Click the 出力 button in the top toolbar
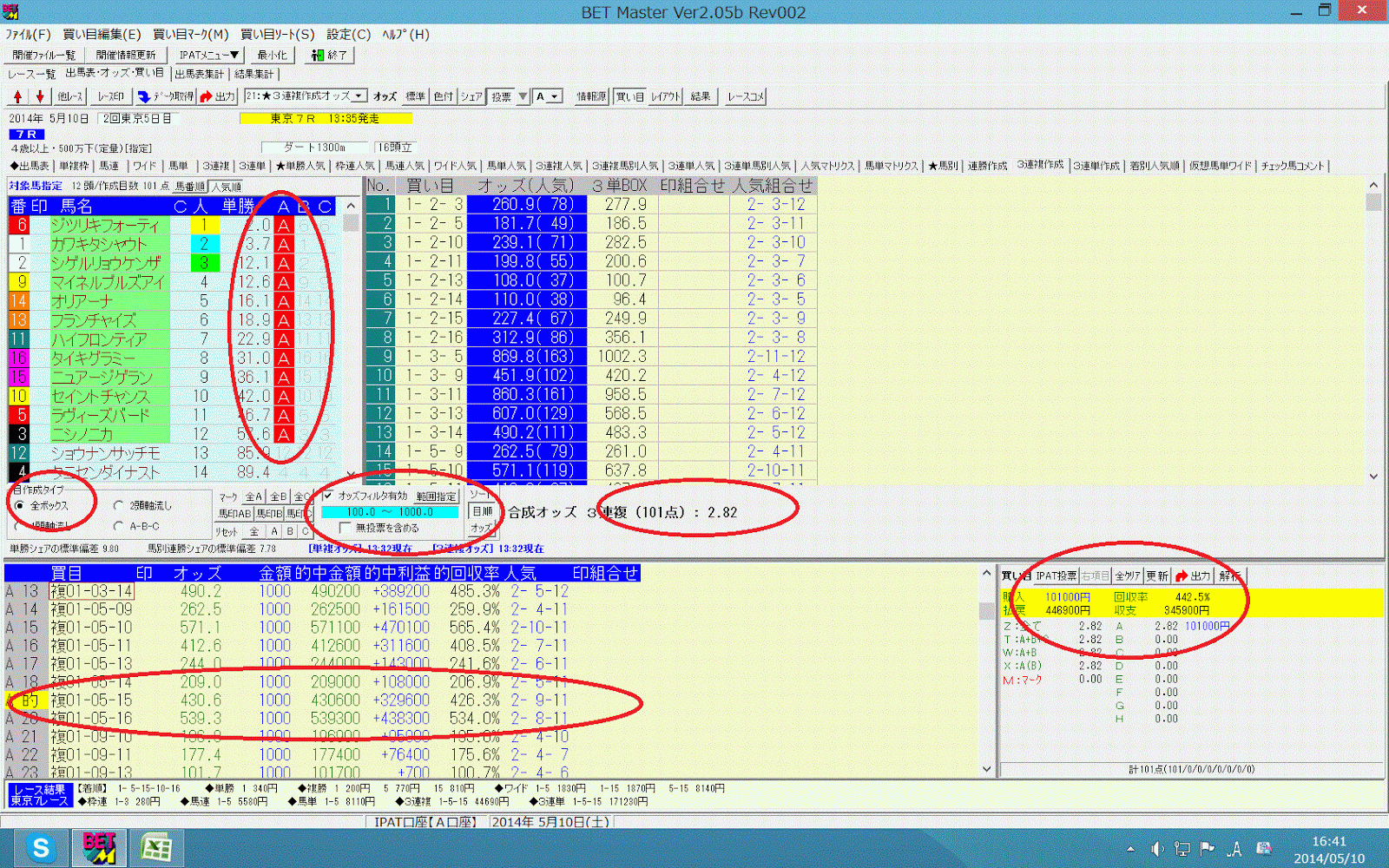This screenshot has width=1389, height=868. pyautogui.click(x=218, y=96)
